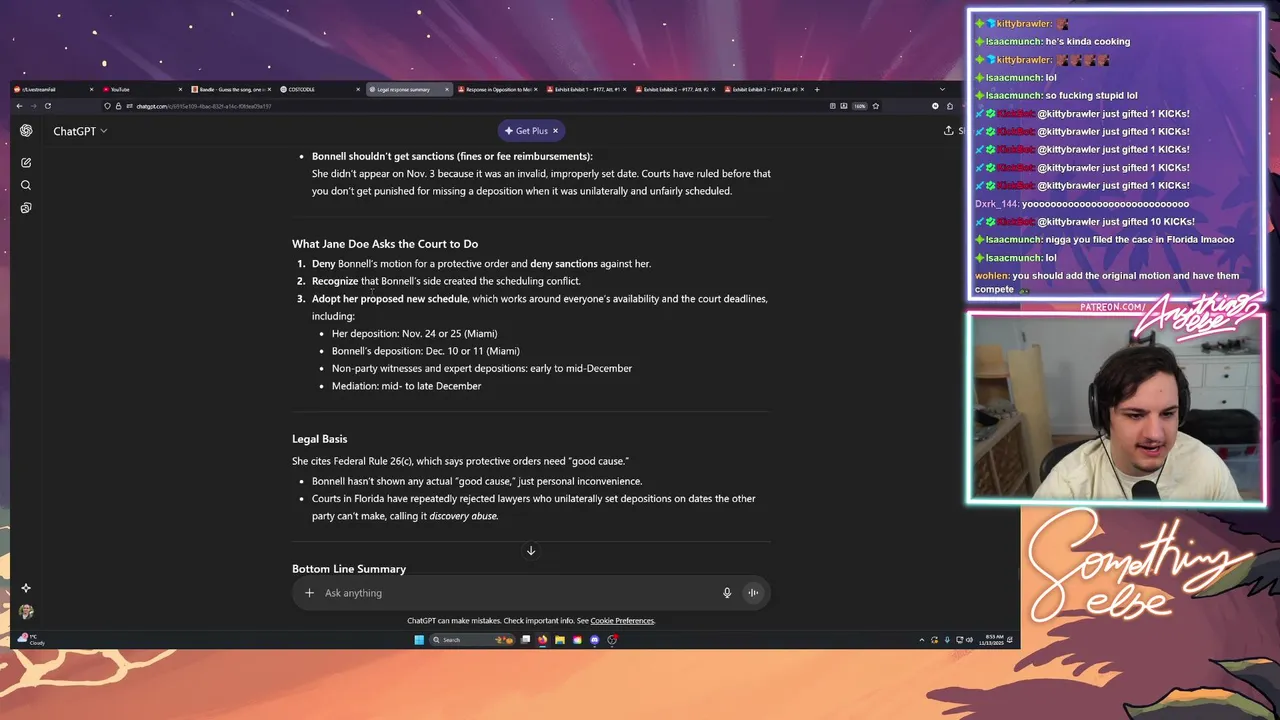
Task: Start voice mode with the waveform icon
Action: [x=753, y=593]
